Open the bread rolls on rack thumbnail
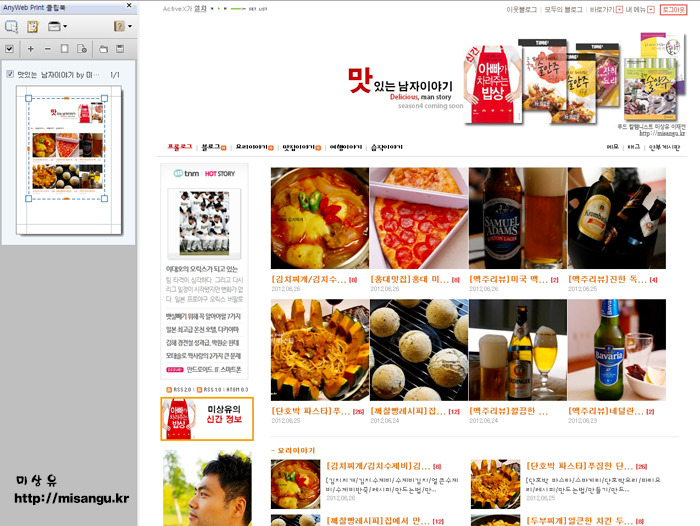 [x=419, y=350]
